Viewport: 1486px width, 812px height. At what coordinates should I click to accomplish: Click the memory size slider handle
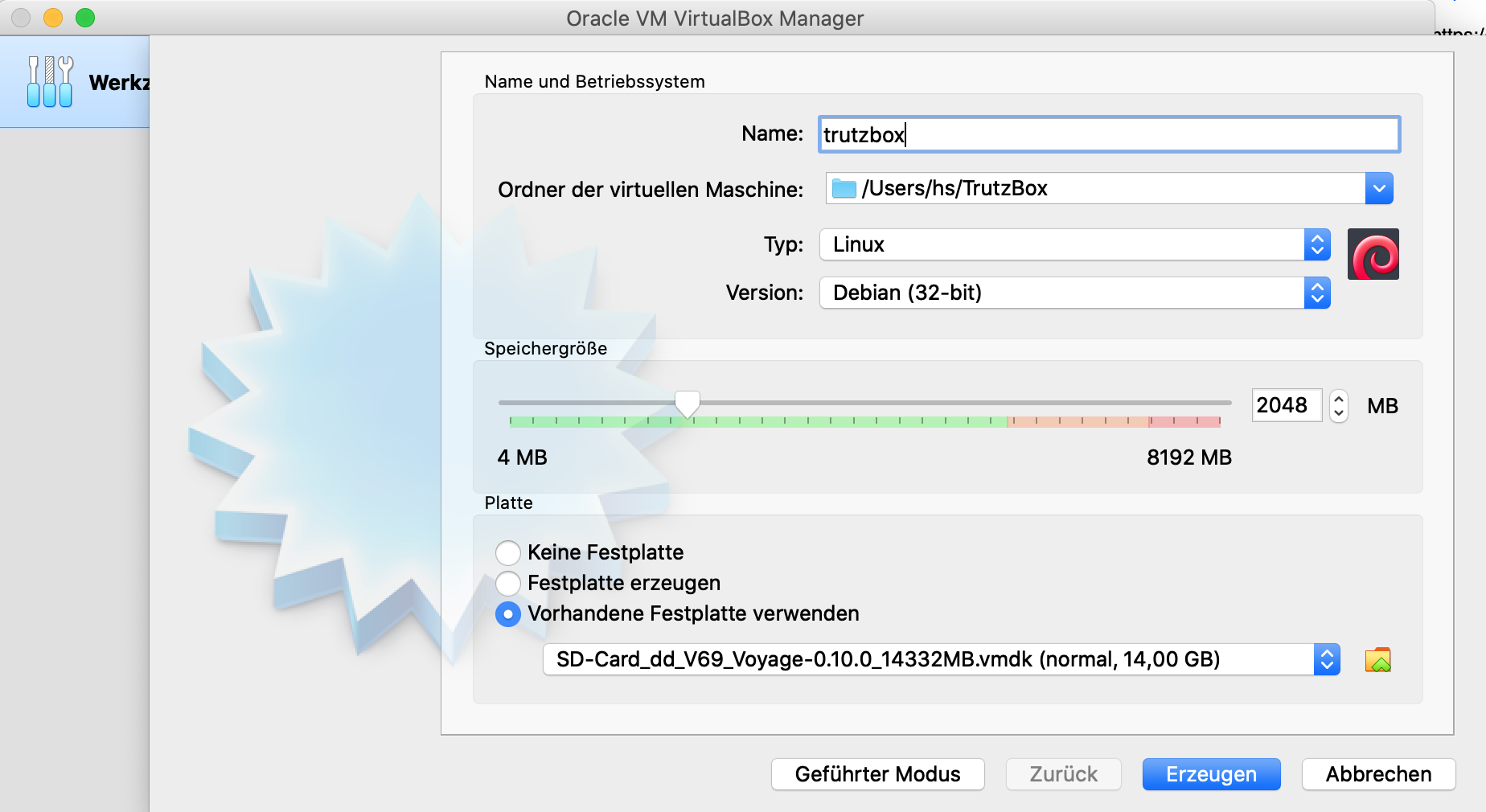coord(687,404)
